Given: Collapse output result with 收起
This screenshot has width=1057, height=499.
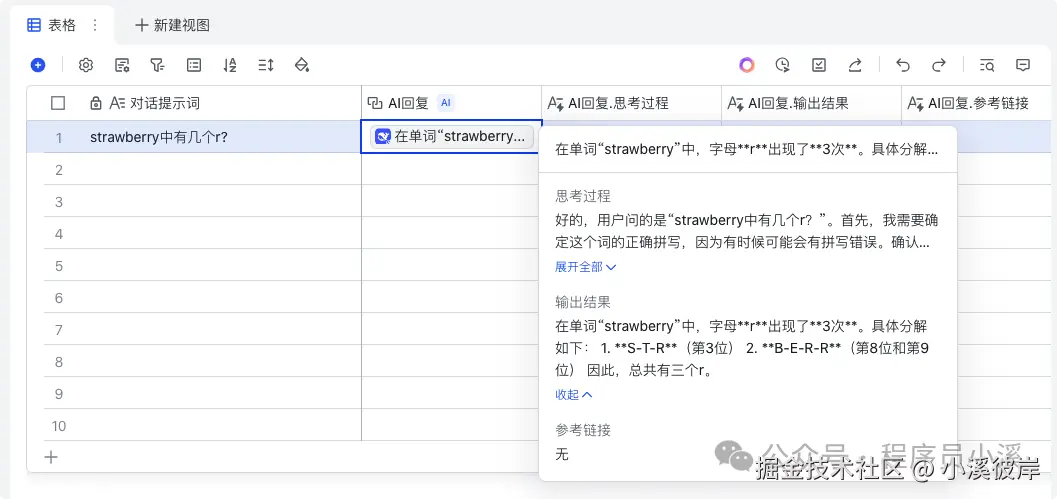Looking at the screenshot, I should click(573, 395).
